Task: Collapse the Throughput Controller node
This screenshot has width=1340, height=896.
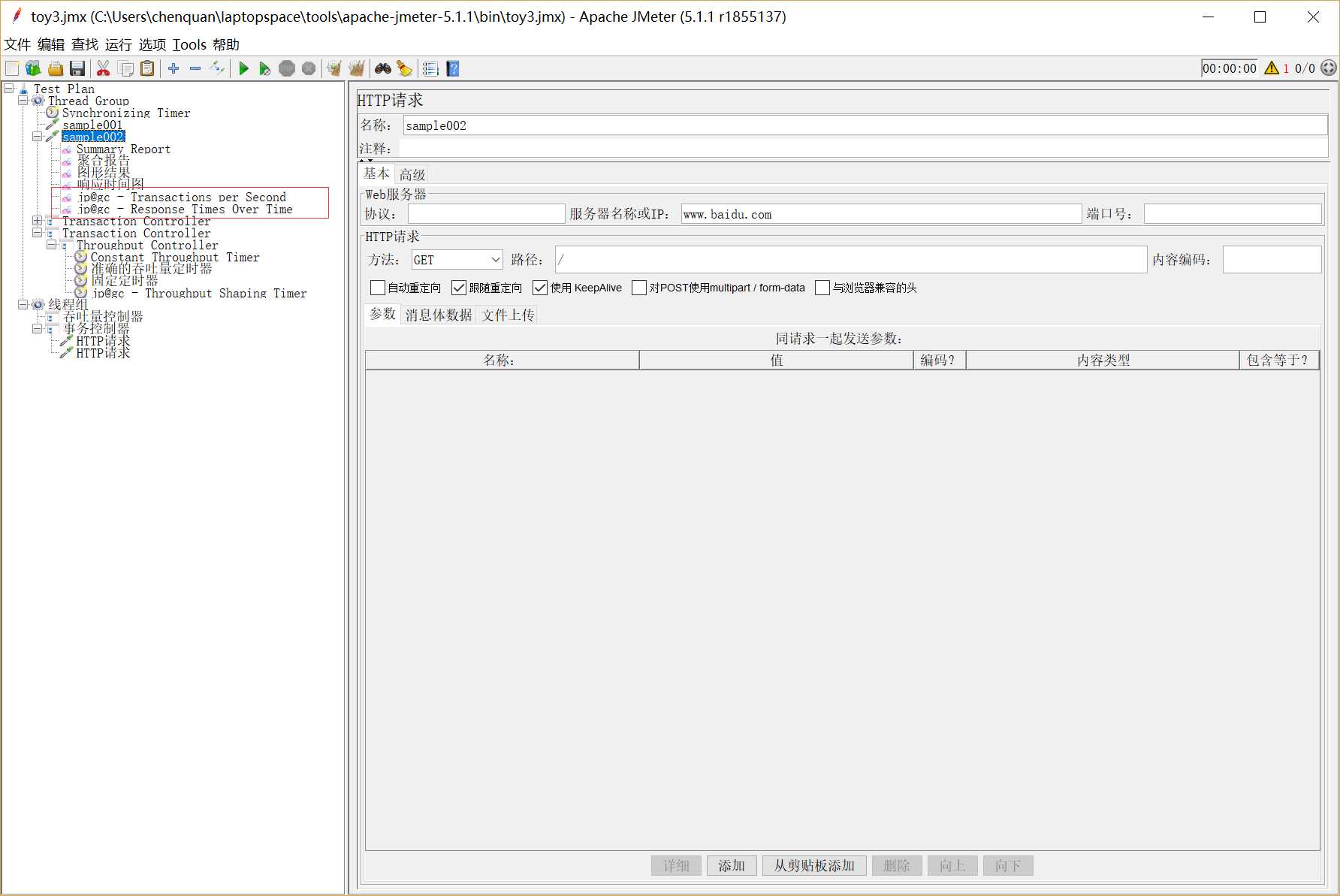Action: (52, 245)
